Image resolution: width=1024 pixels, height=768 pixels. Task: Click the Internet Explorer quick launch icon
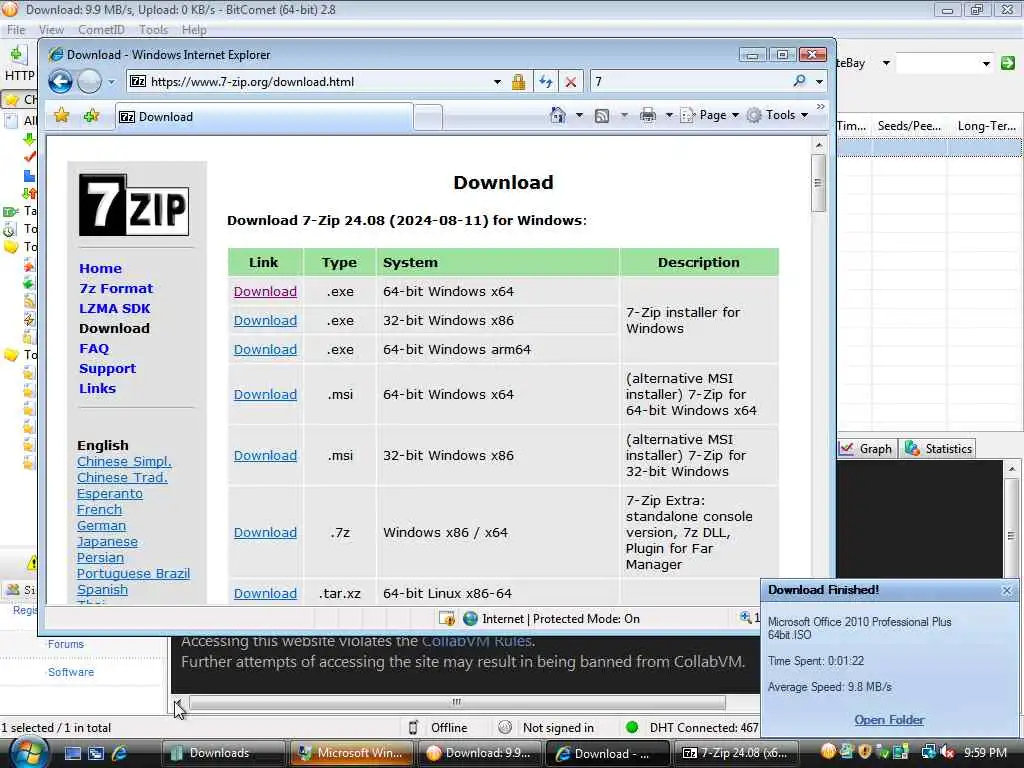coord(120,753)
